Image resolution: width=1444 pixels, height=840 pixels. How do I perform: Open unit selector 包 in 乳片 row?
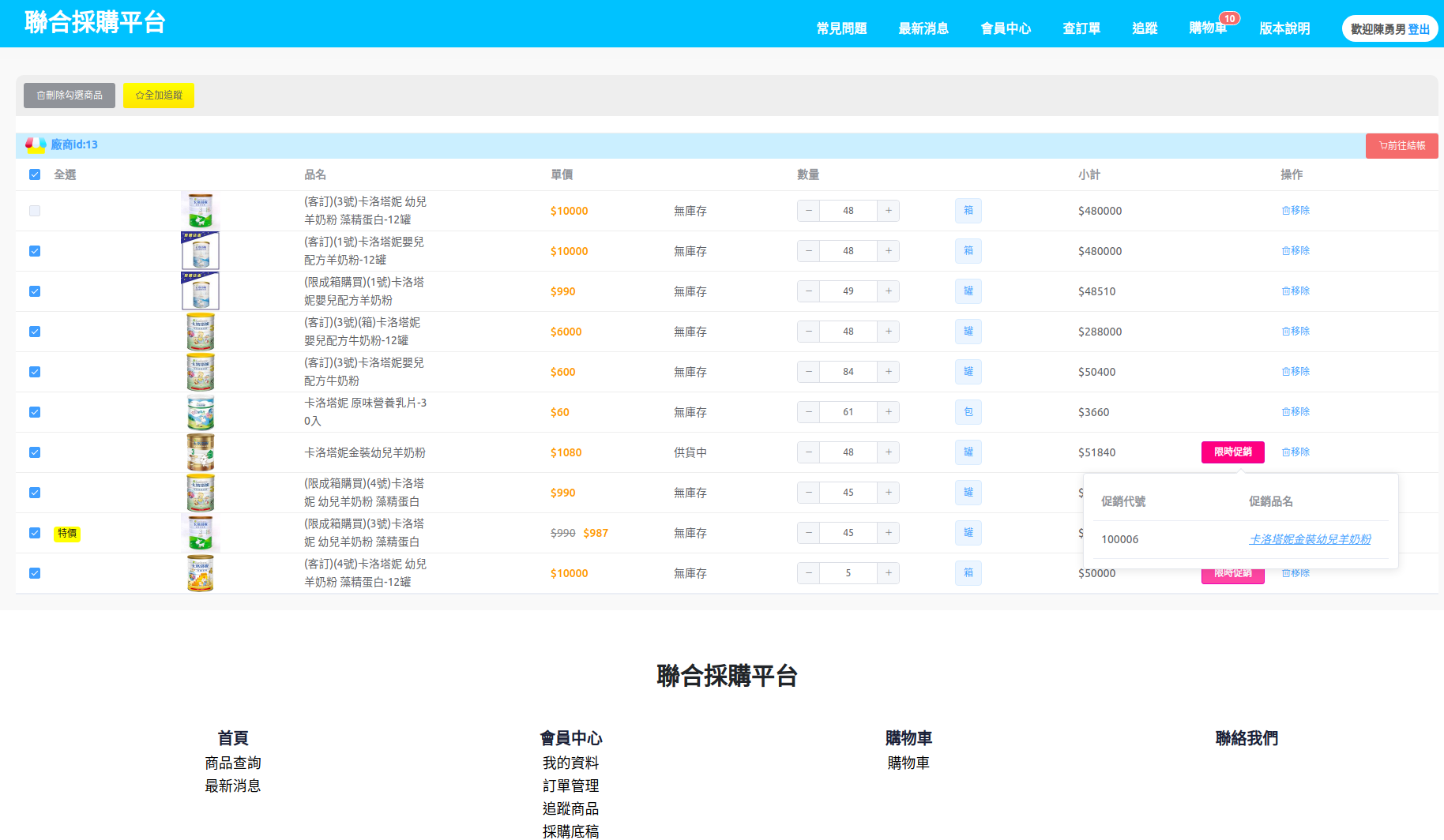coord(968,412)
